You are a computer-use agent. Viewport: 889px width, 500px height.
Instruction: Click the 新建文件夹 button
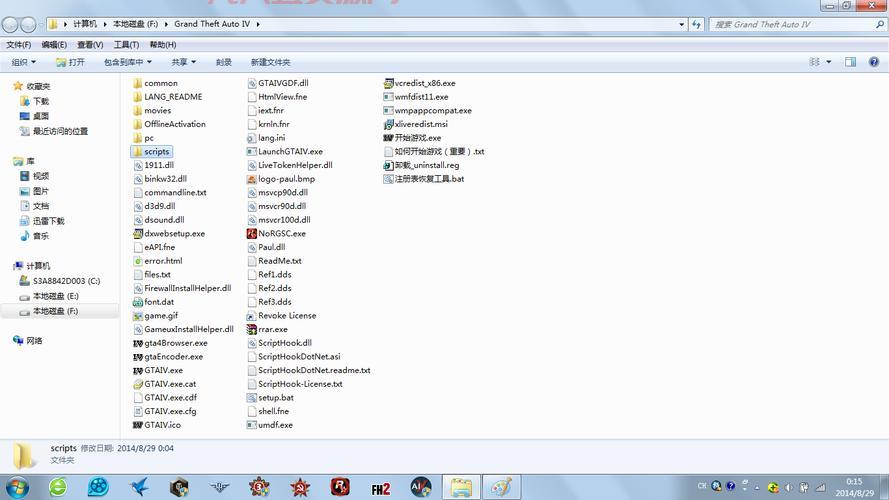coord(270,62)
